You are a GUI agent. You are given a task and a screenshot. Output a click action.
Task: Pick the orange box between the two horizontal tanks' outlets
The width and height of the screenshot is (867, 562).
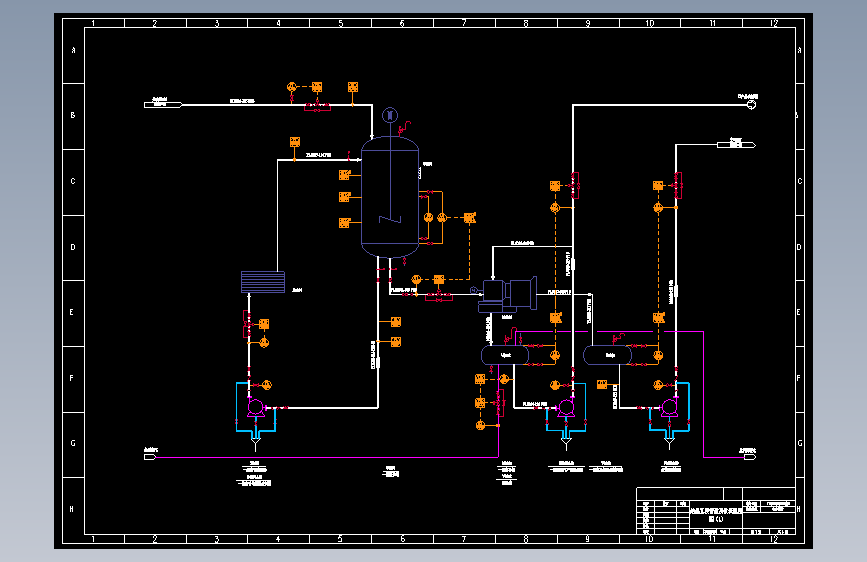(x=602, y=384)
